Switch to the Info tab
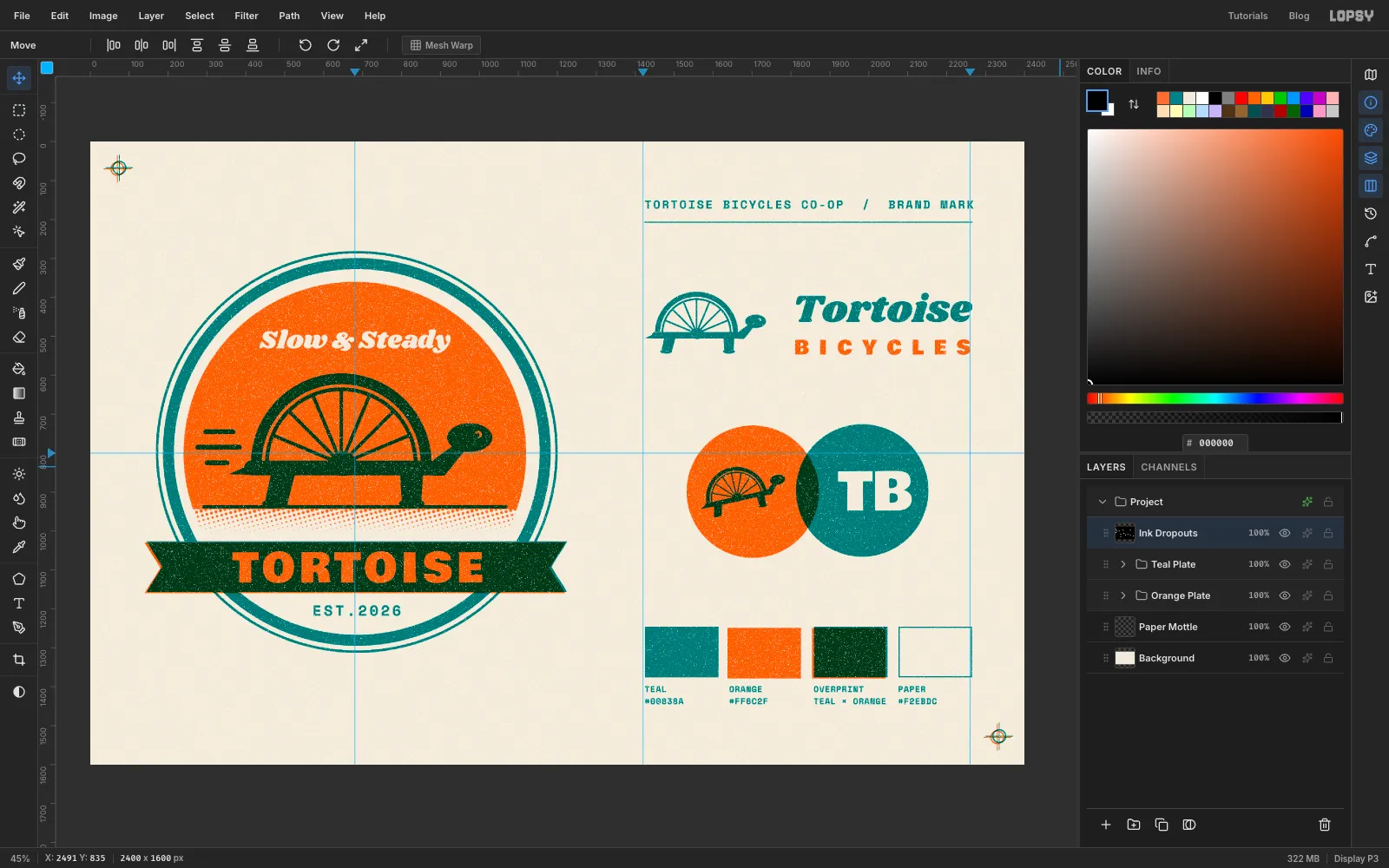Viewport: 1389px width, 868px height. (1149, 71)
